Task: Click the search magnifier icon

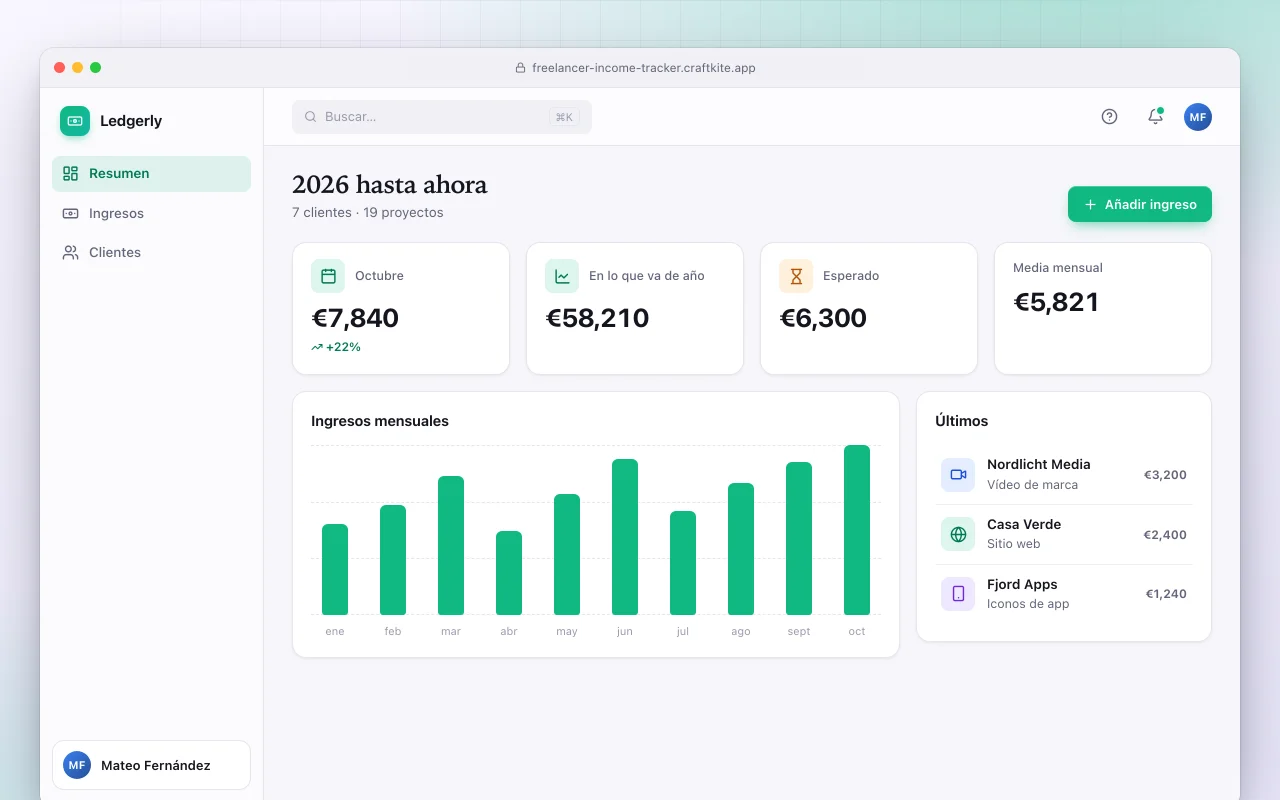Action: click(x=311, y=117)
